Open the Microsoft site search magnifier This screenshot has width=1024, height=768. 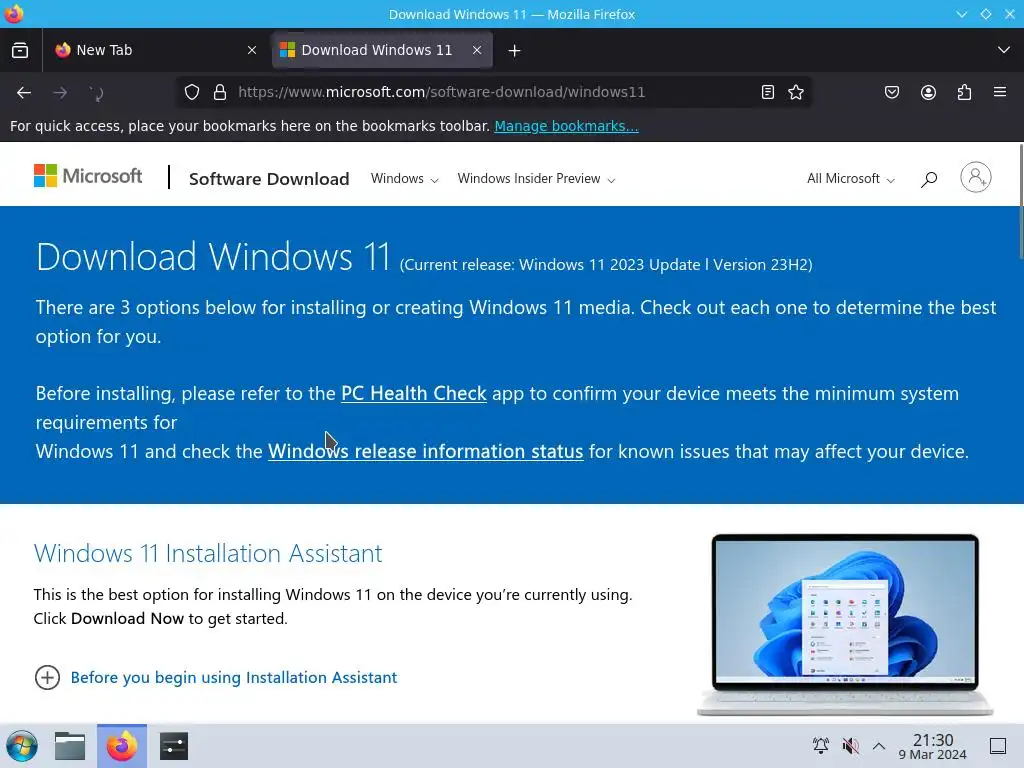(929, 179)
